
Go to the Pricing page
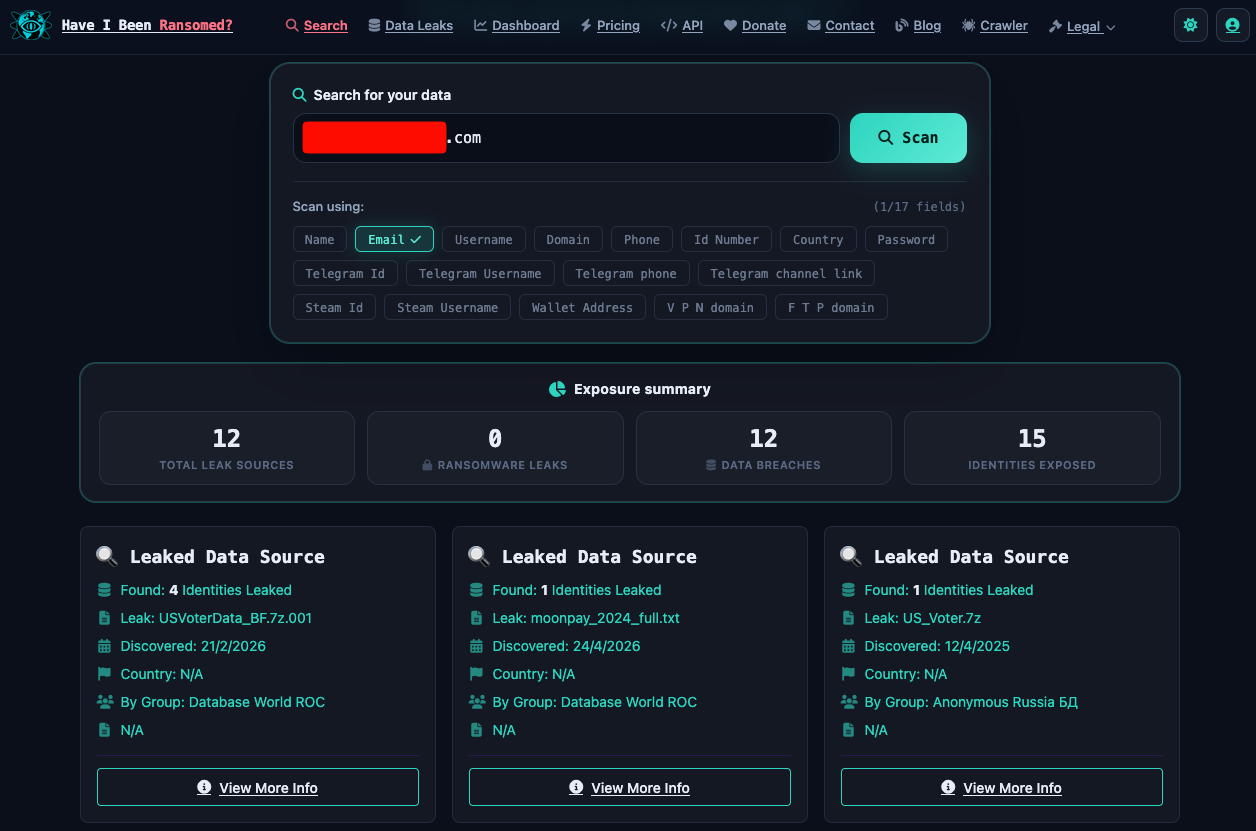pos(610,25)
